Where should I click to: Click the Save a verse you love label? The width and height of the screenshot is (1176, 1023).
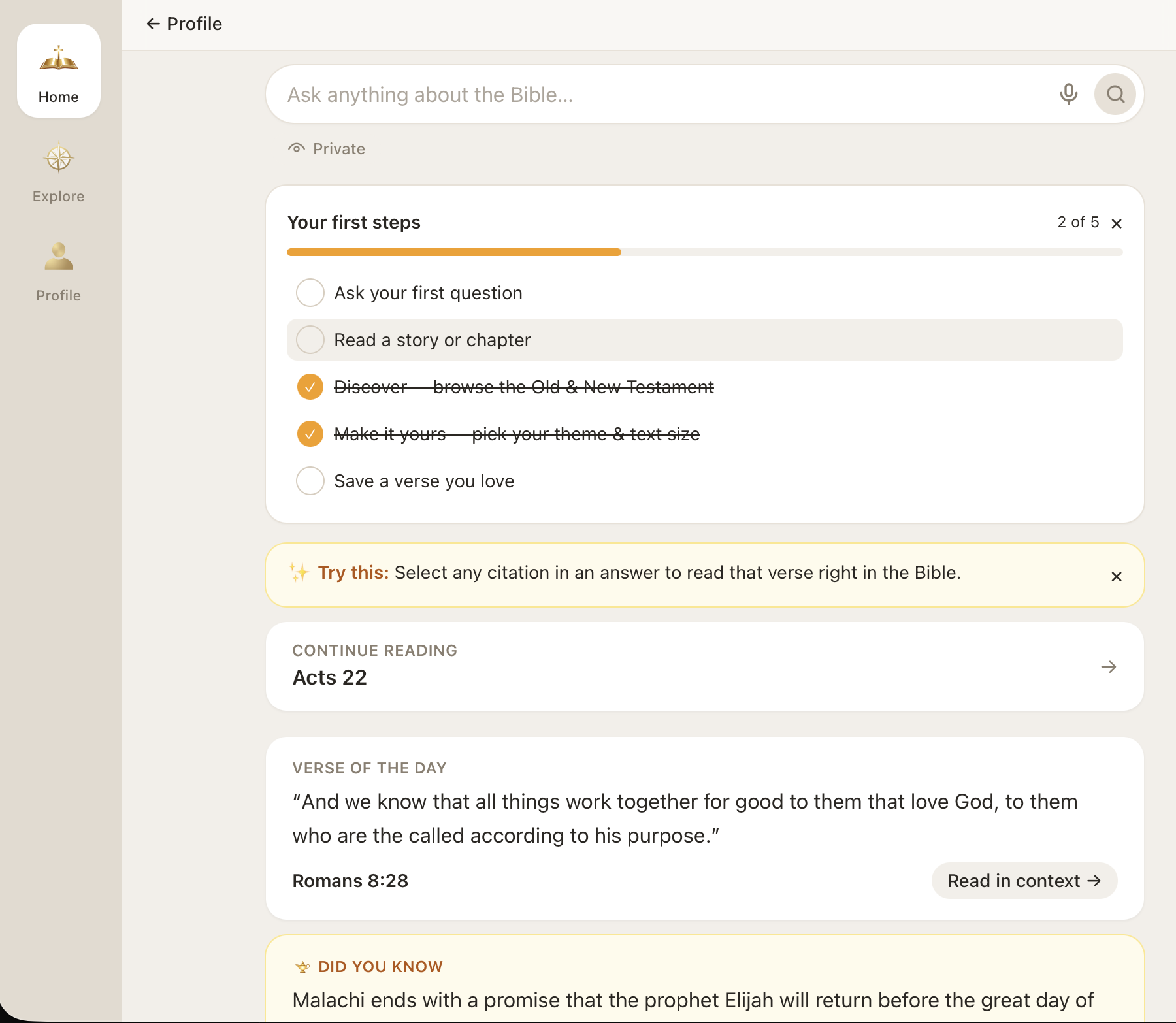pos(425,481)
